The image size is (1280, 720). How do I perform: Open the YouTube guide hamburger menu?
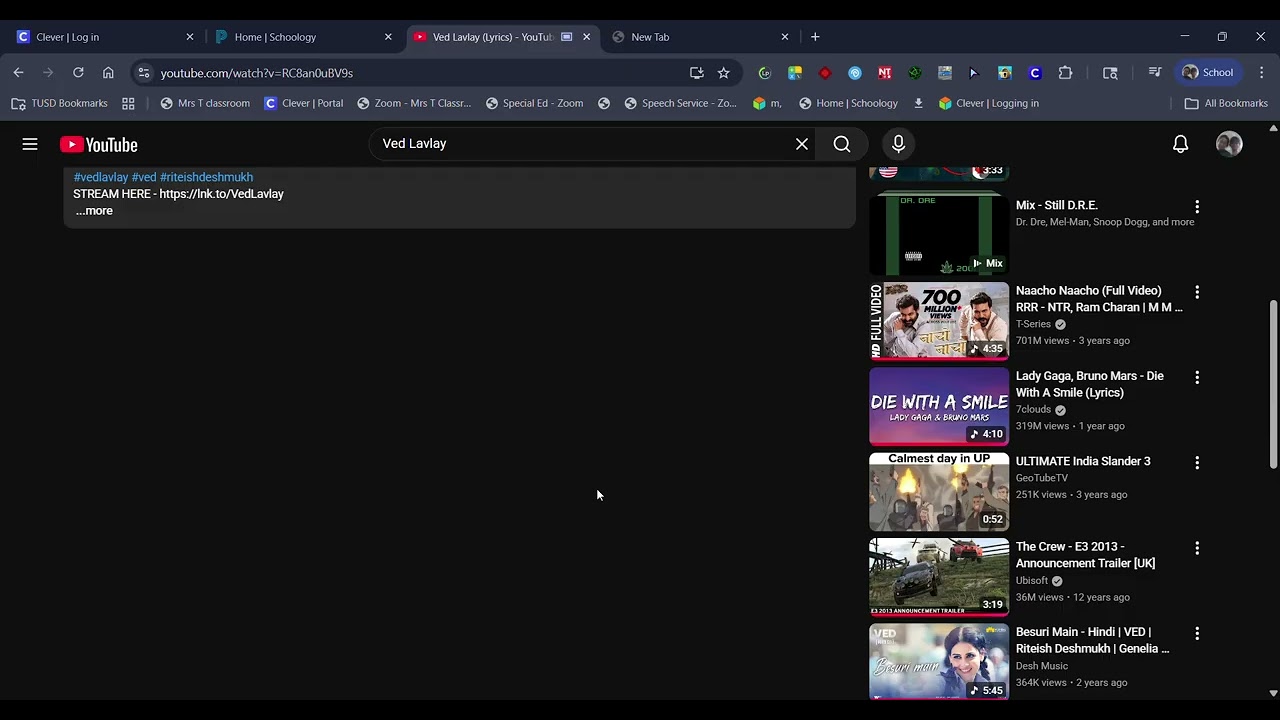[30, 144]
